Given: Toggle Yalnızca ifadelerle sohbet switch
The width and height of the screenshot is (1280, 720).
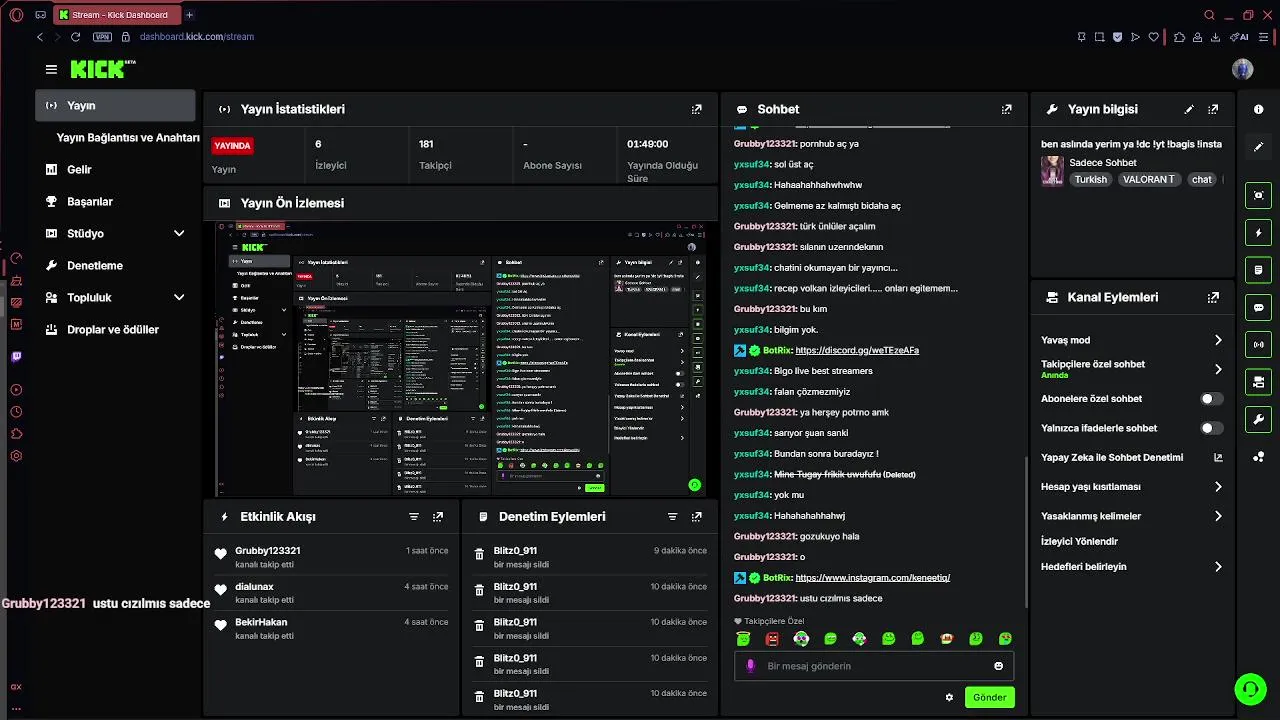Looking at the screenshot, I should 1211,428.
